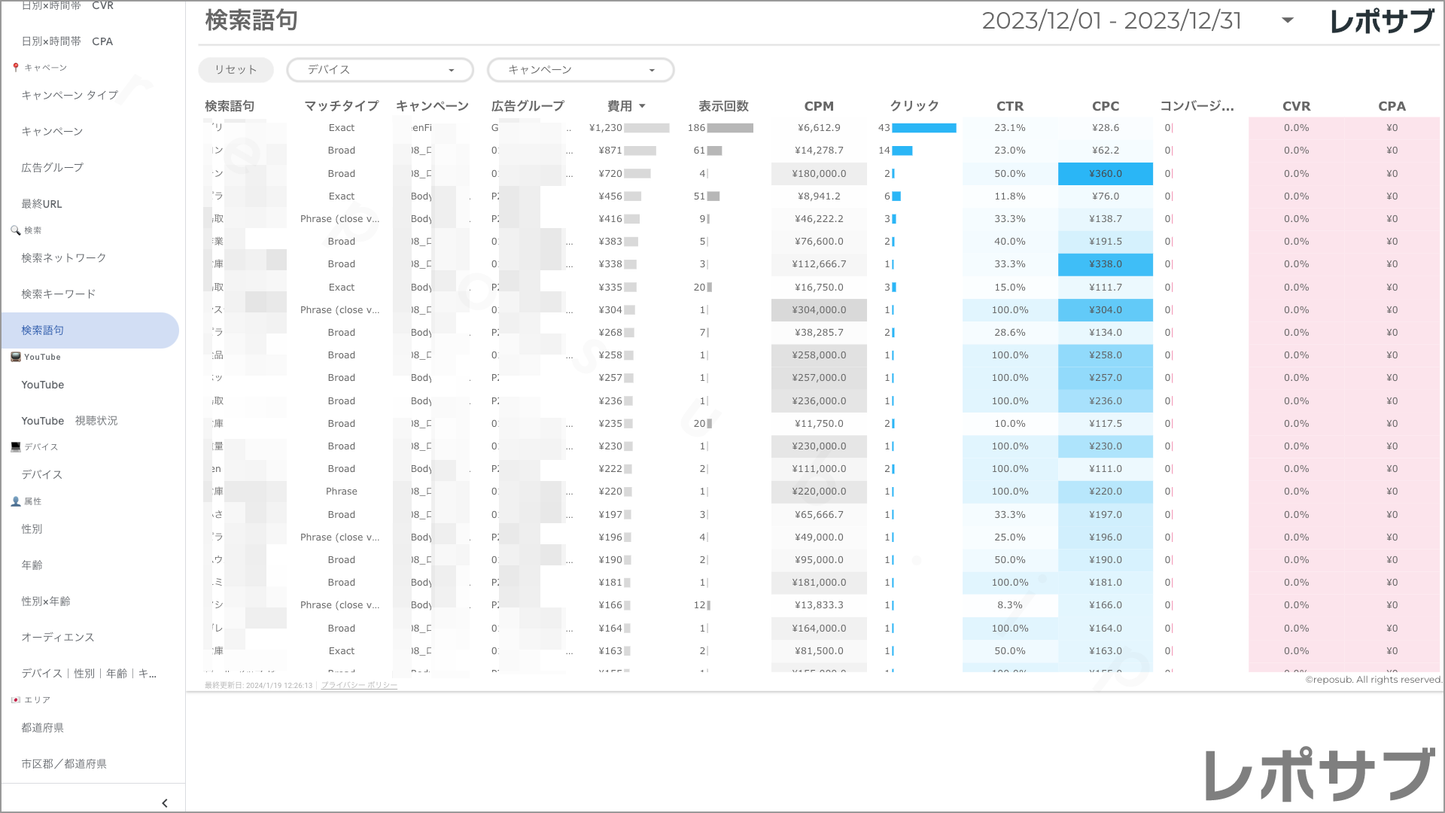Click the pin icon beside キャンペーン section
1445x813 pixels.
point(15,68)
